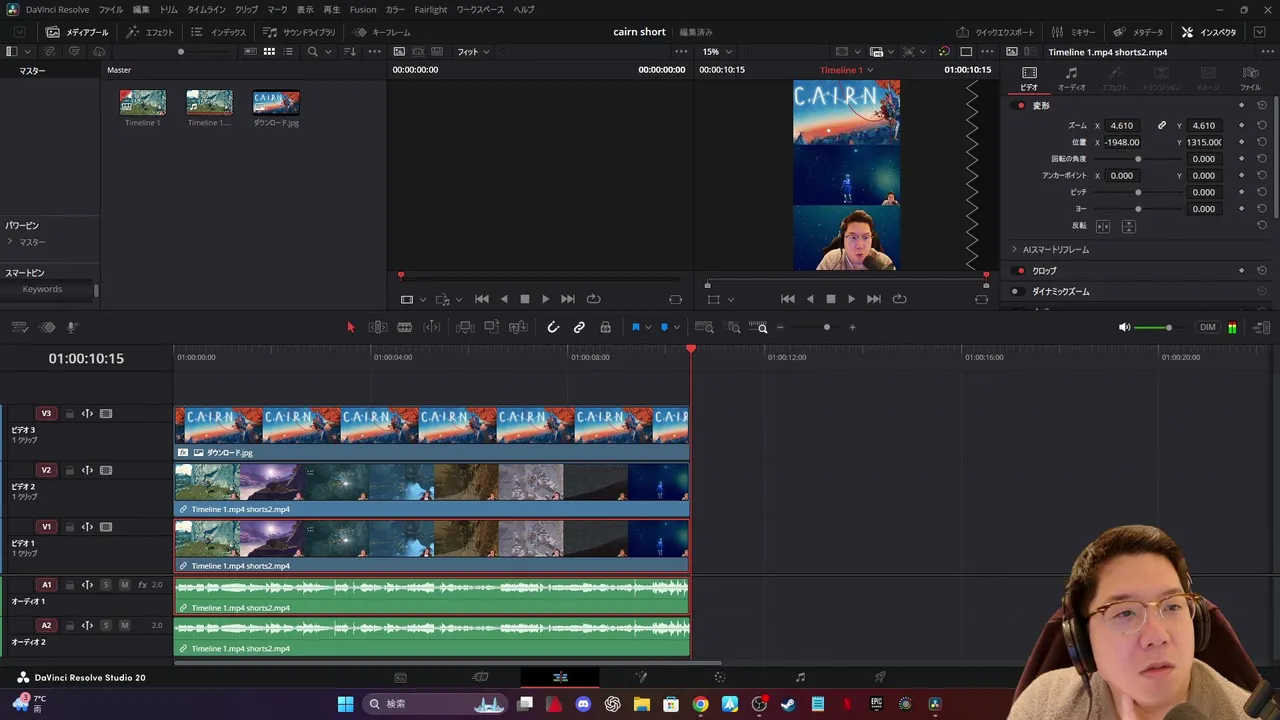
Task: Click the Full Extent Zoom icon
Action: [x=704, y=327]
